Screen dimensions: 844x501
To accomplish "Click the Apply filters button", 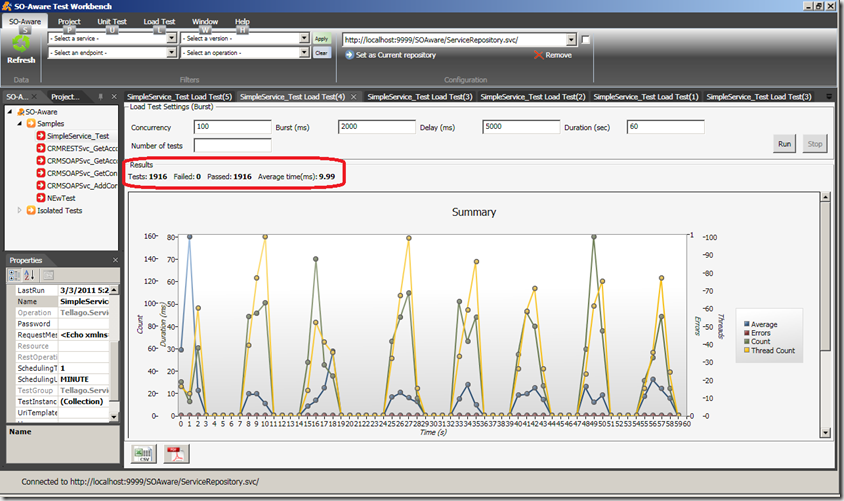I will pos(321,38).
